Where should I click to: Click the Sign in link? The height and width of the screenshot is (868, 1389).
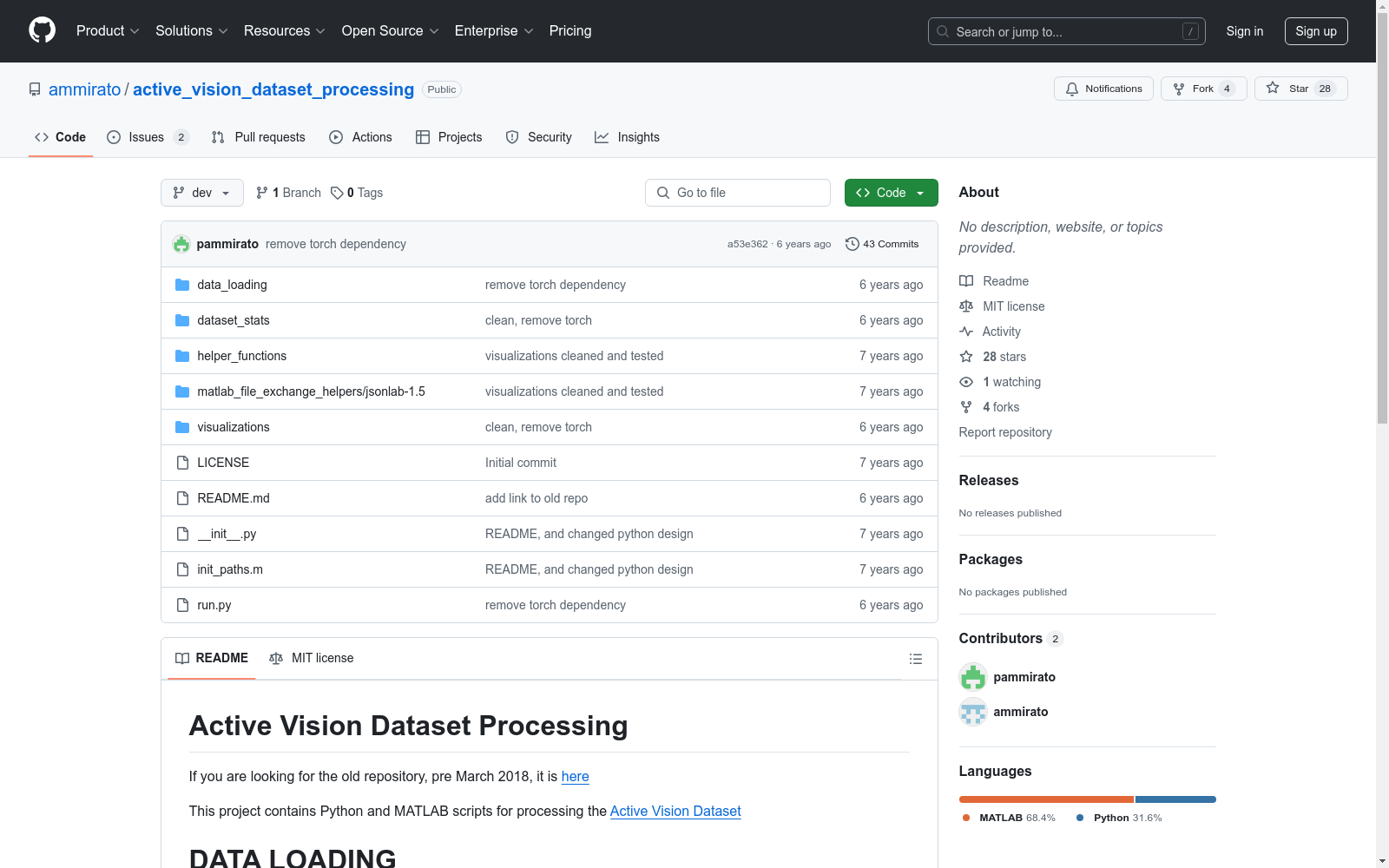click(1245, 31)
